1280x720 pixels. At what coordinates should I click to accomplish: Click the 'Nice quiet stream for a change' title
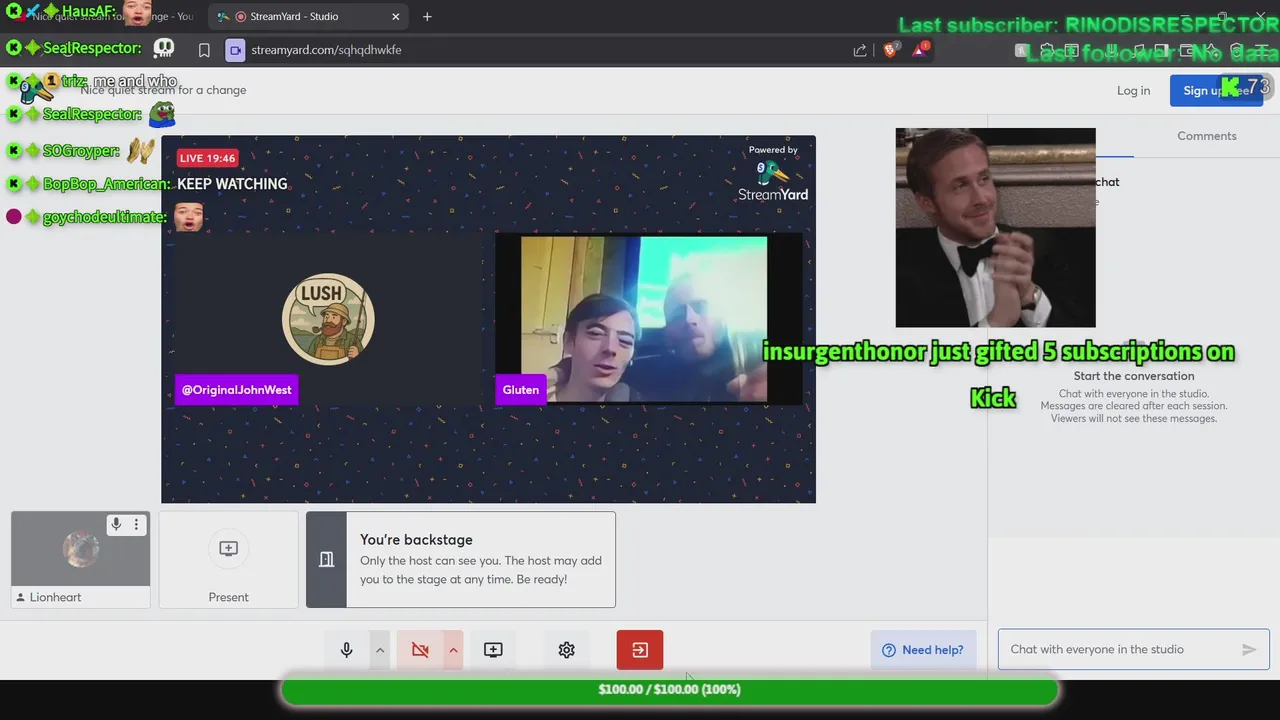click(163, 90)
